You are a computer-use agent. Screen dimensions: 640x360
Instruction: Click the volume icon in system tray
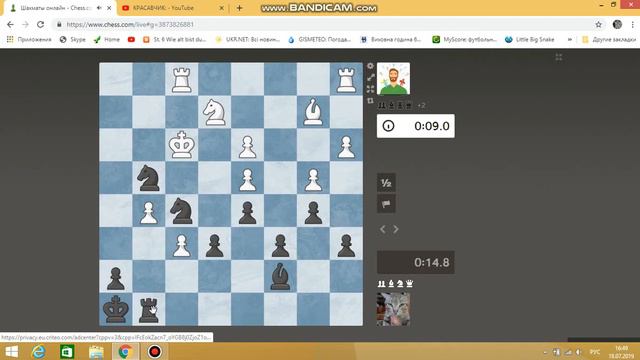click(x=578, y=352)
